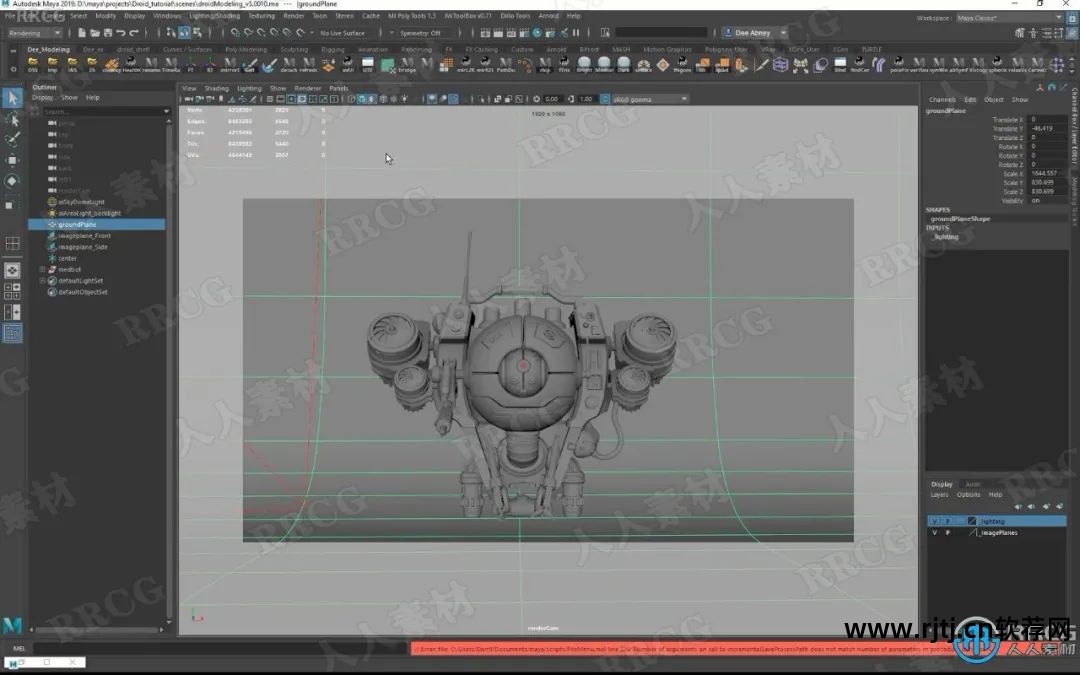Open the Lighting/Shading menu

214,16
